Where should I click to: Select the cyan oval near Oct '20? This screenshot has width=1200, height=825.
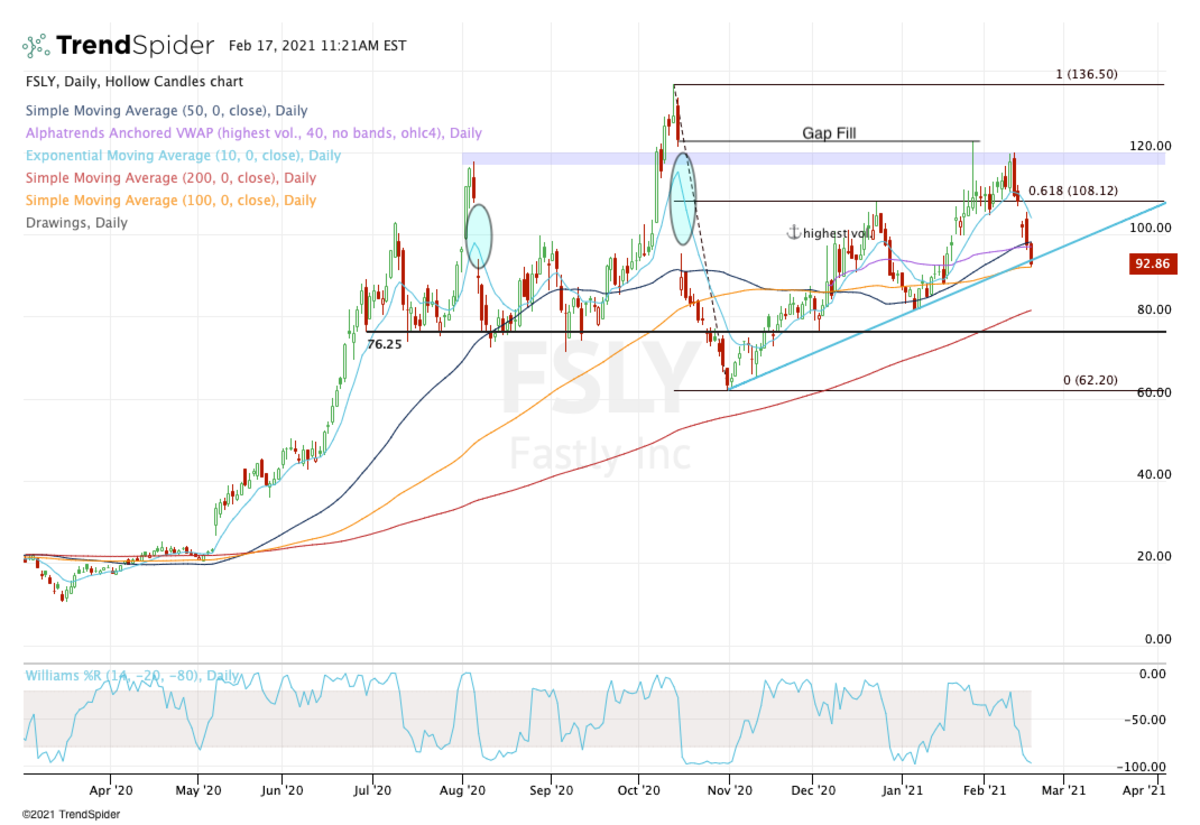coord(682,199)
